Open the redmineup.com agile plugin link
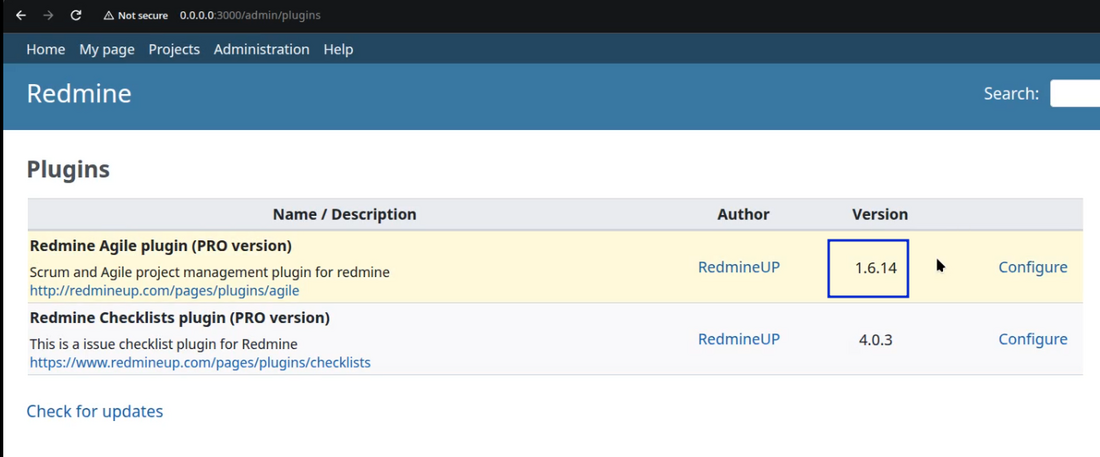Image resolution: width=1100 pixels, height=457 pixels. coord(164,290)
